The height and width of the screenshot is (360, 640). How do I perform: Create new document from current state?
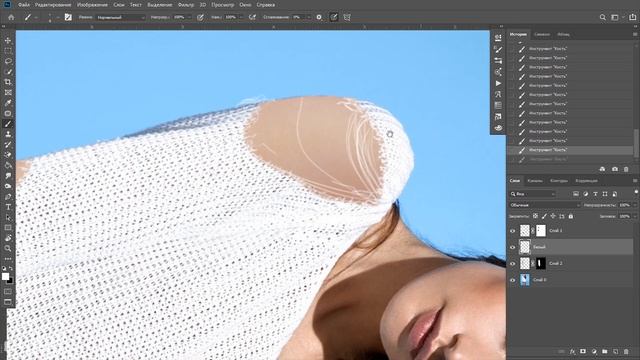602,169
